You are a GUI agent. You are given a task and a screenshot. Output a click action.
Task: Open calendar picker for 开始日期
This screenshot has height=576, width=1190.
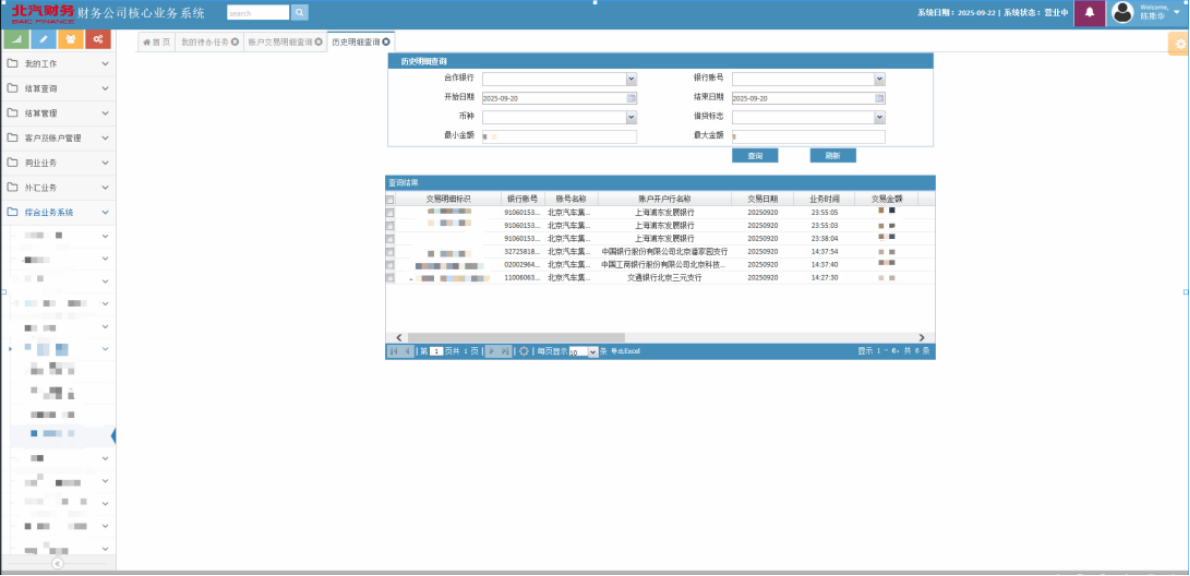tap(631, 98)
